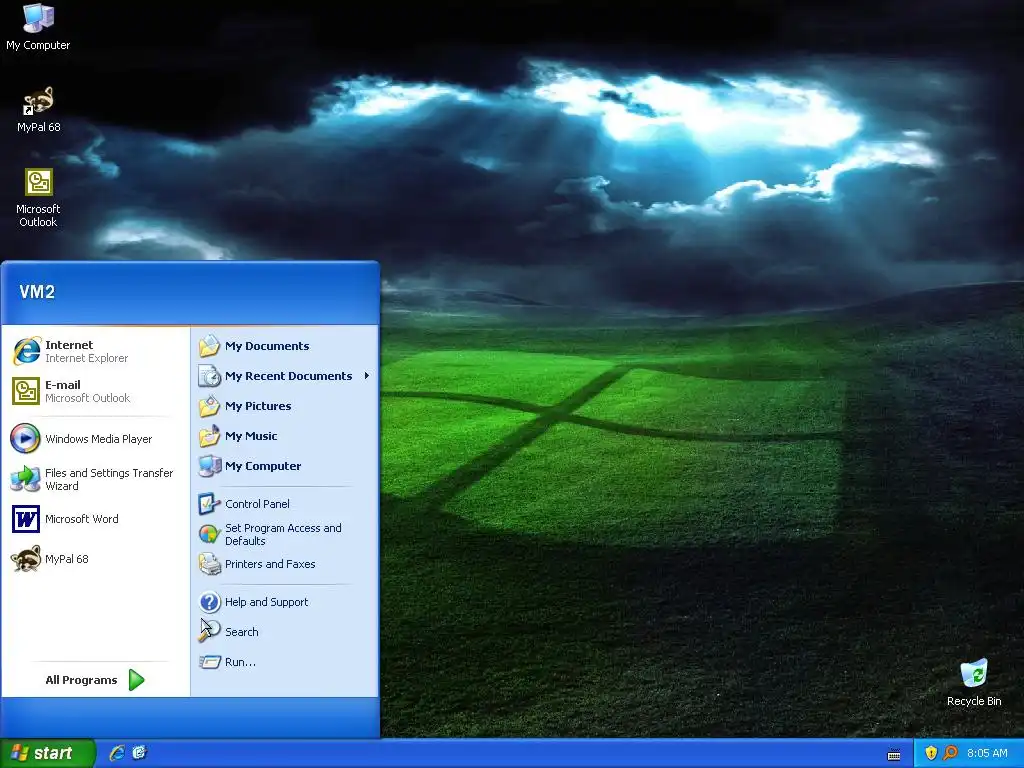1024x768 pixels.
Task: Open My Music folder
Action: [x=285, y=436]
